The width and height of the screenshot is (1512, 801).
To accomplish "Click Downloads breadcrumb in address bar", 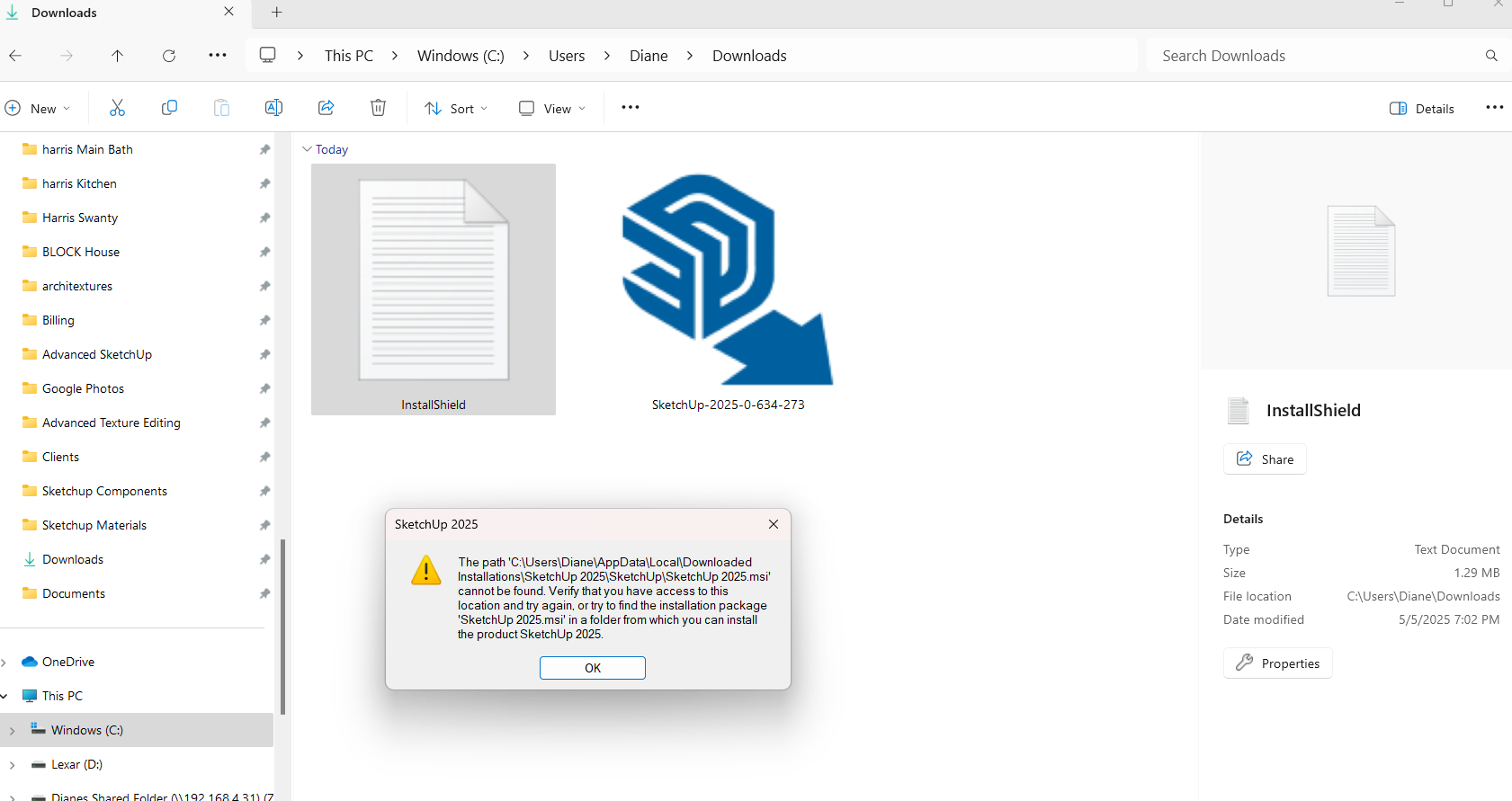I will click(x=749, y=56).
